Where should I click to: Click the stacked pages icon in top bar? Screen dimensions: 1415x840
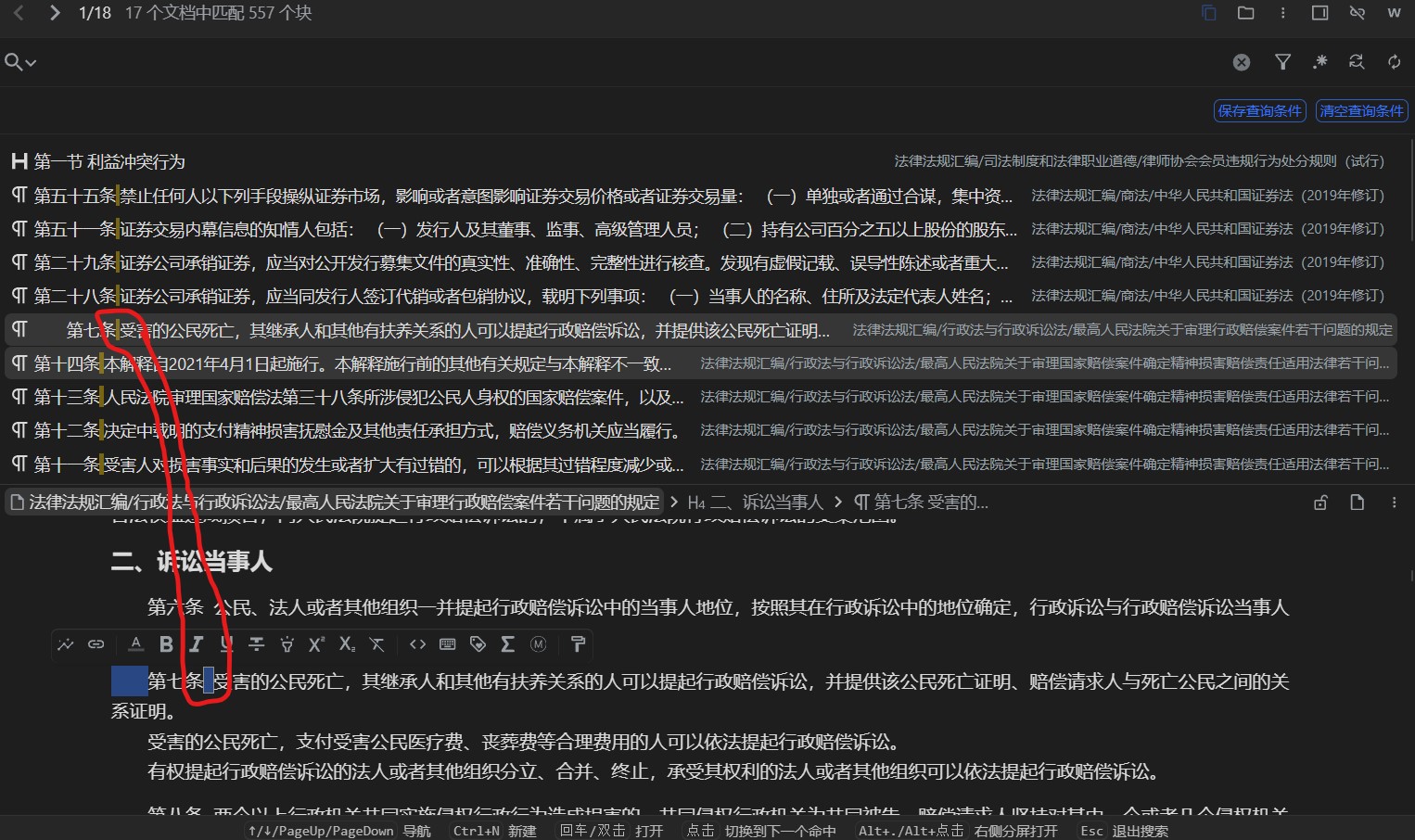[x=1209, y=13]
